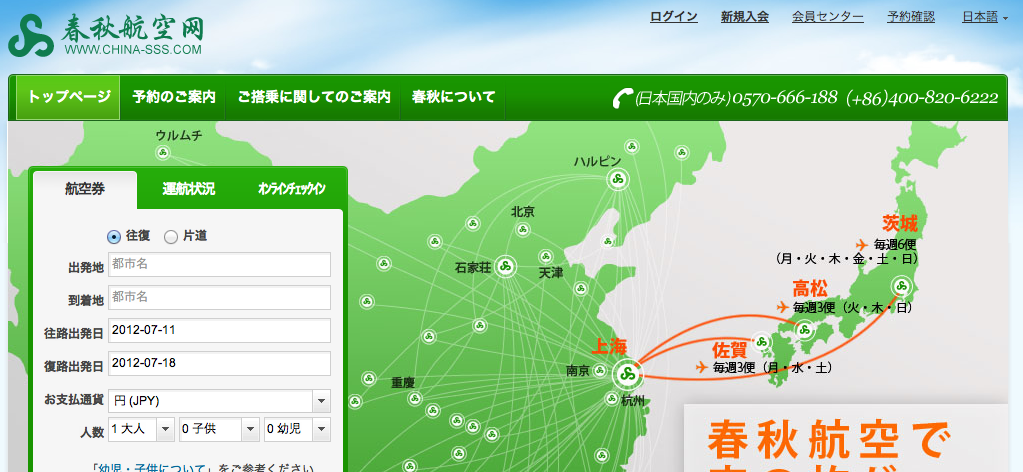Click the Urumqi city marker on map

coord(163,153)
